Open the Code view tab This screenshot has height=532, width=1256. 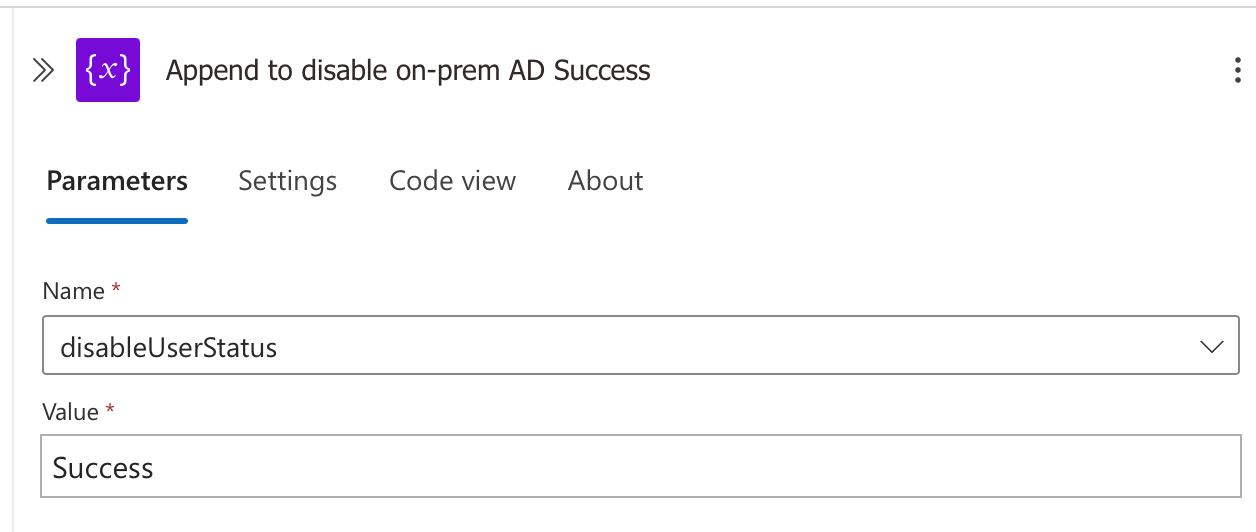(x=452, y=181)
